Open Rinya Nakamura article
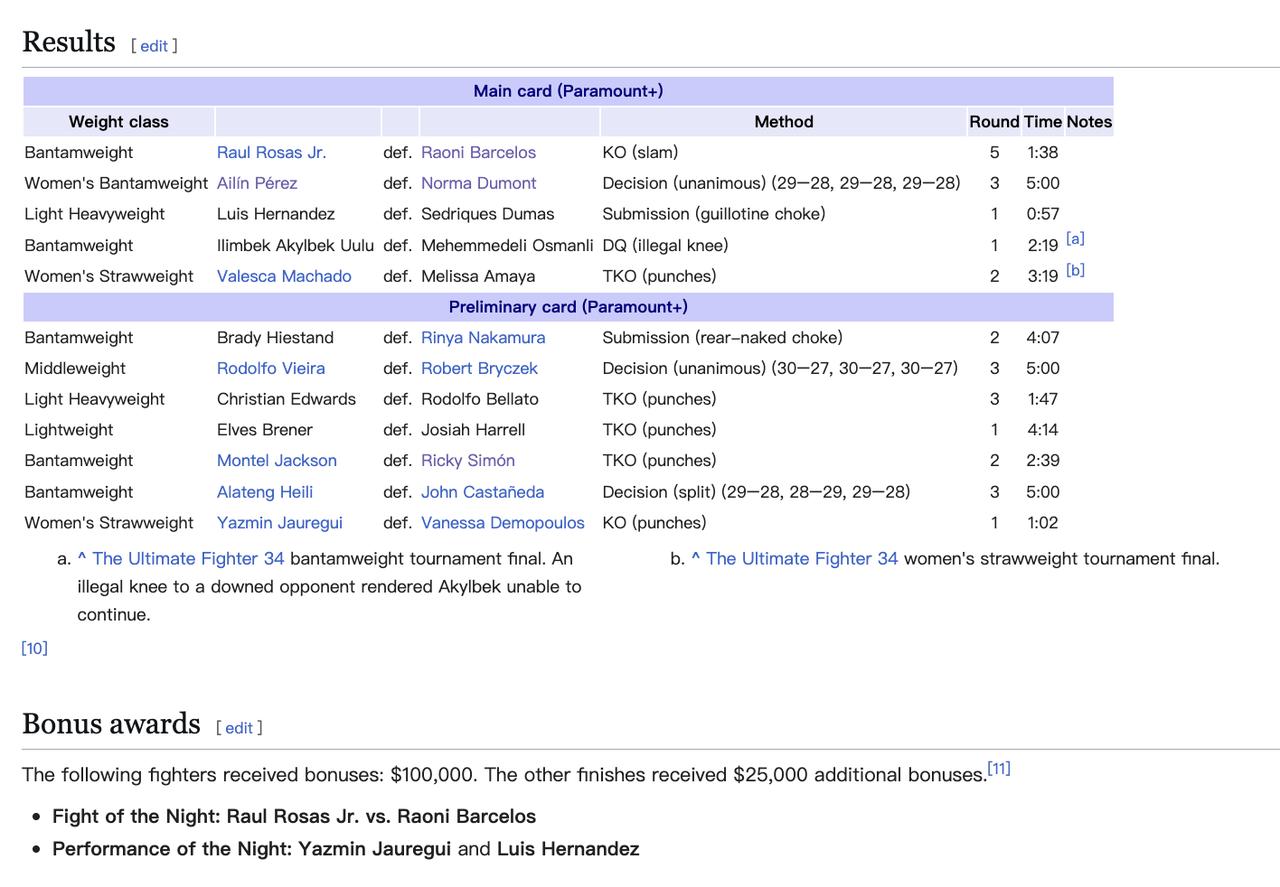This screenshot has width=1280, height=887. click(x=483, y=338)
